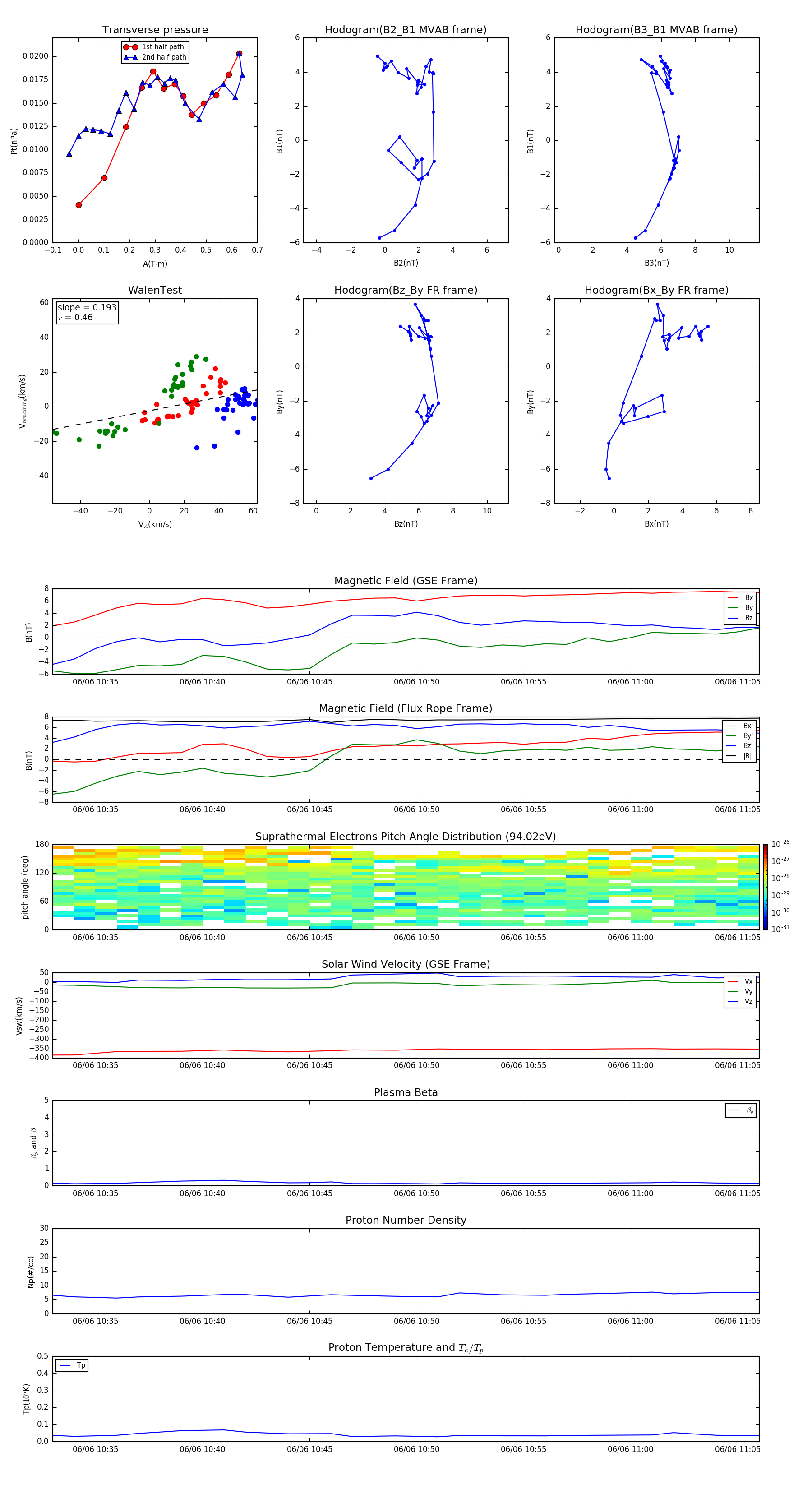Image resolution: width=812 pixels, height=1489 pixels.
Task: Click the 06/06 10:35 tick under Proton Temperature
Action: (95, 1449)
